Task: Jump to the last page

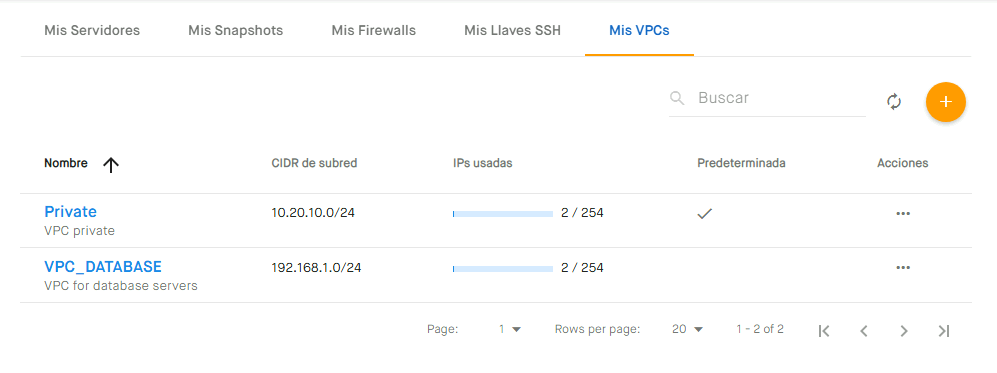Action: (944, 330)
